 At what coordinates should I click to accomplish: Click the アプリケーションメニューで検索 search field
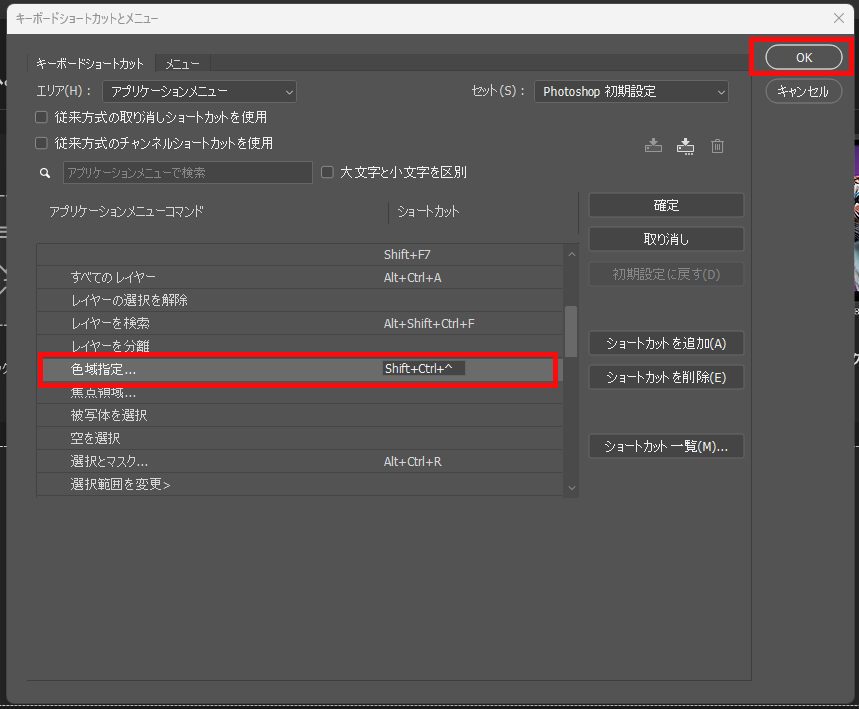188,173
